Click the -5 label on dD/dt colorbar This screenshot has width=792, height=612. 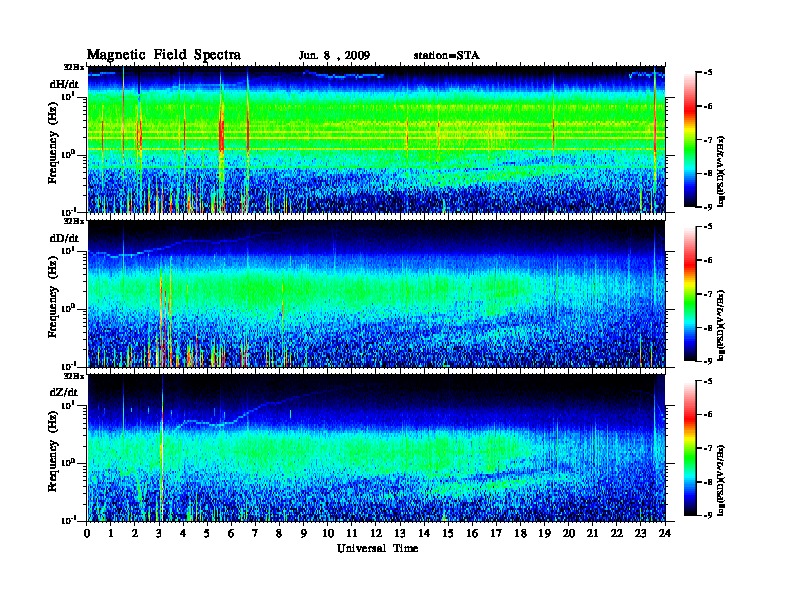pos(708,227)
